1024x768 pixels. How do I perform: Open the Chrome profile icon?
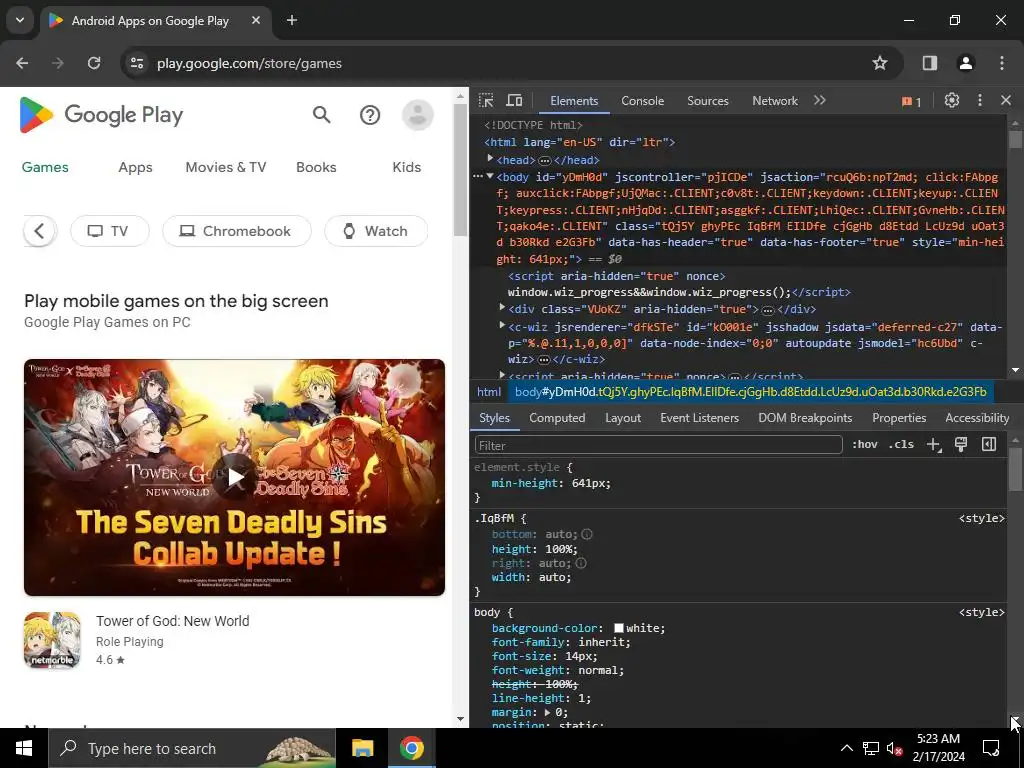(965, 63)
